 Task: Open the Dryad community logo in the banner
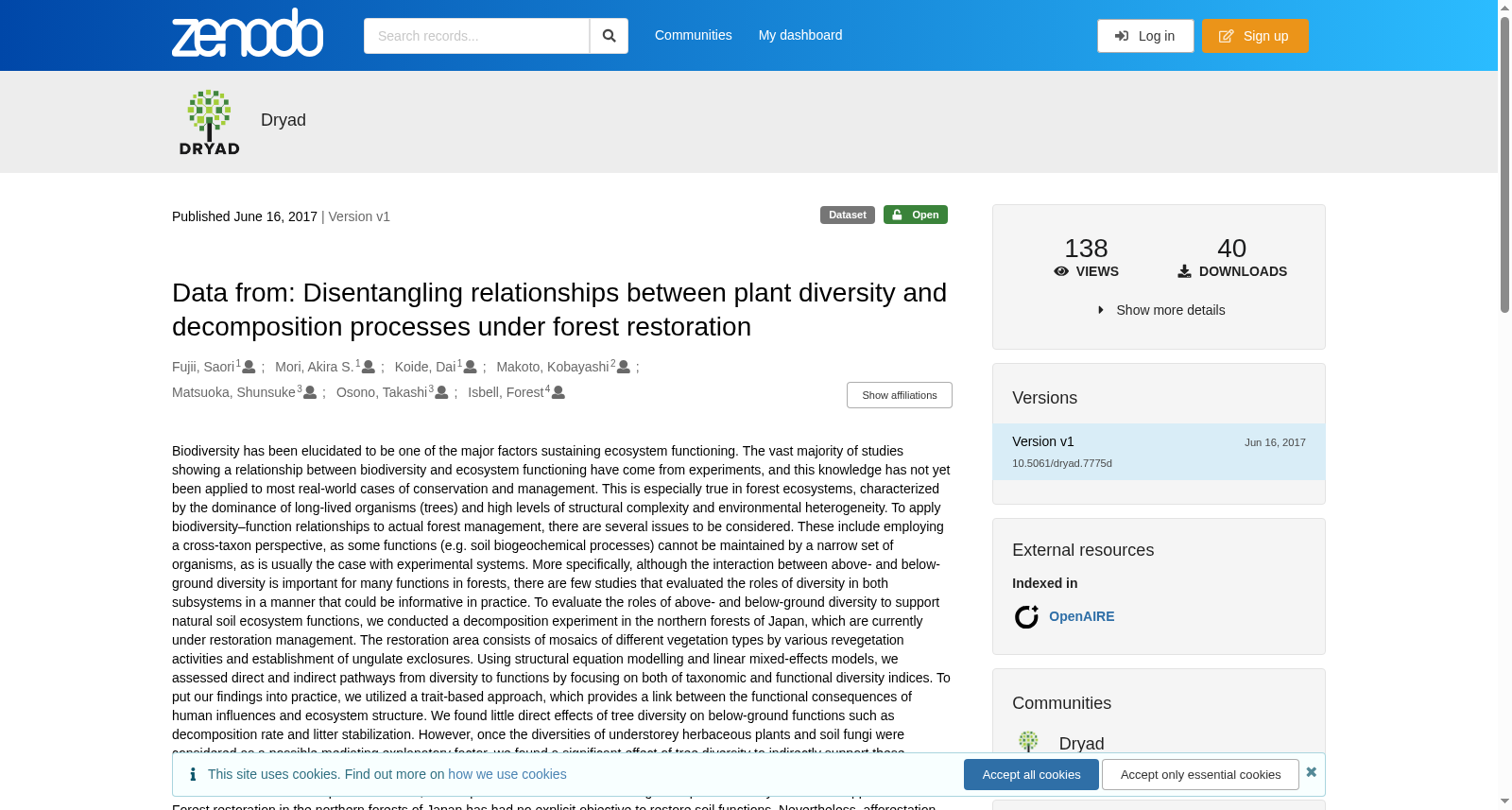(210, 122)
